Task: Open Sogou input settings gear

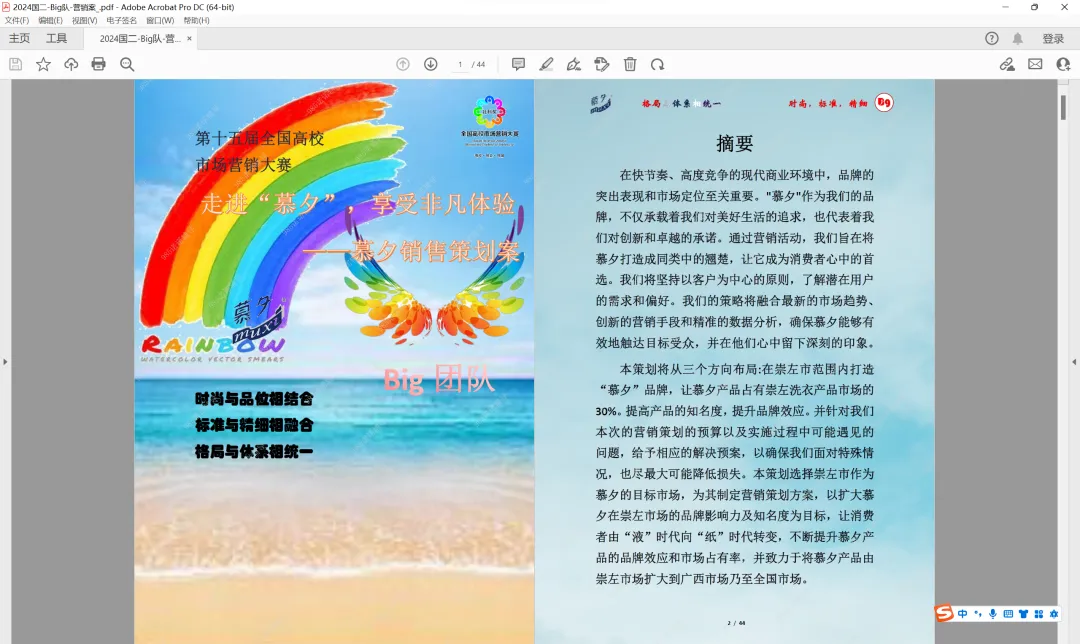Action: [x=1054, y=614]
